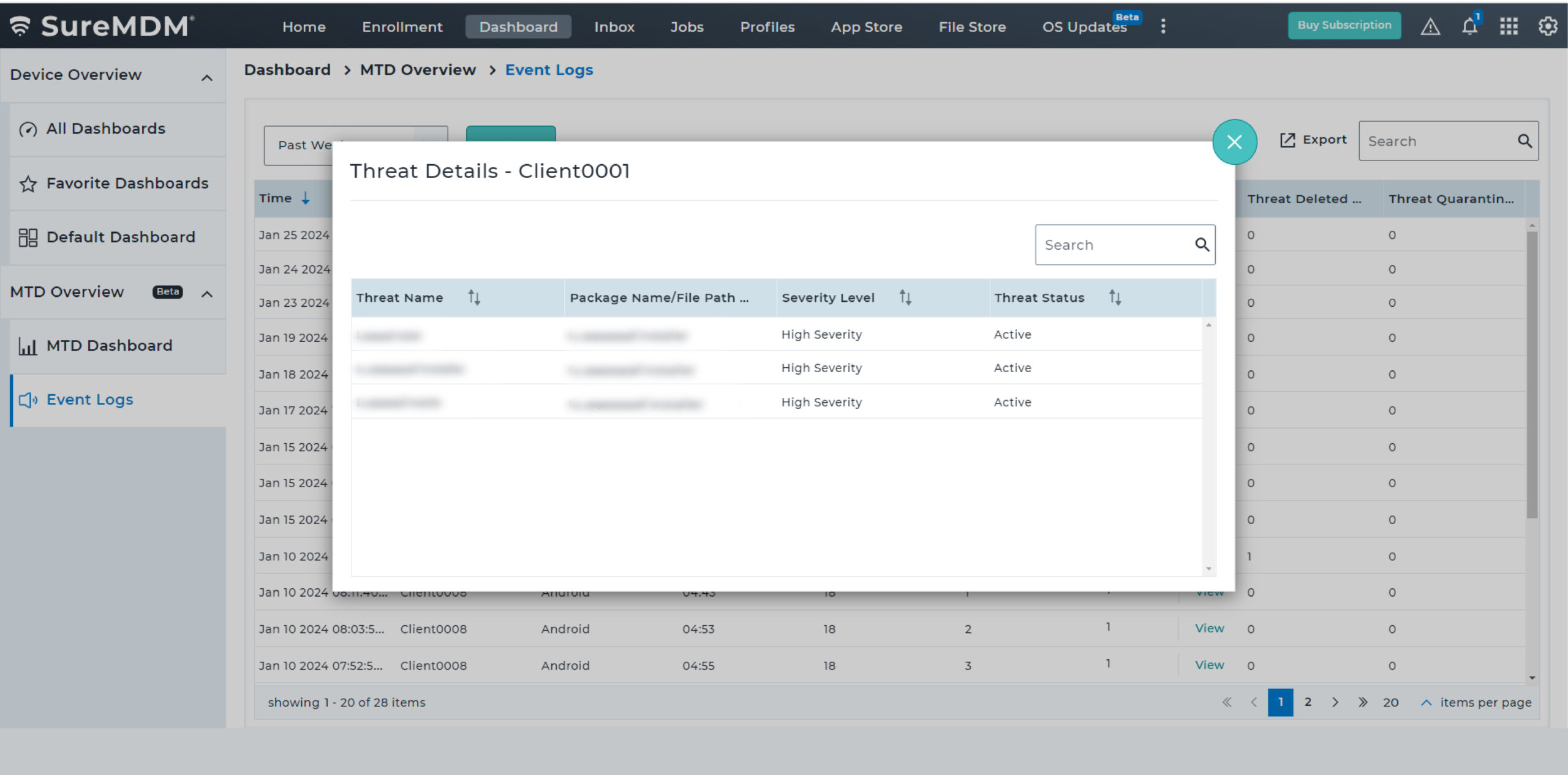Click the Time column sort arrow
Screen dimensions: 1568x775
pos(305,198)
